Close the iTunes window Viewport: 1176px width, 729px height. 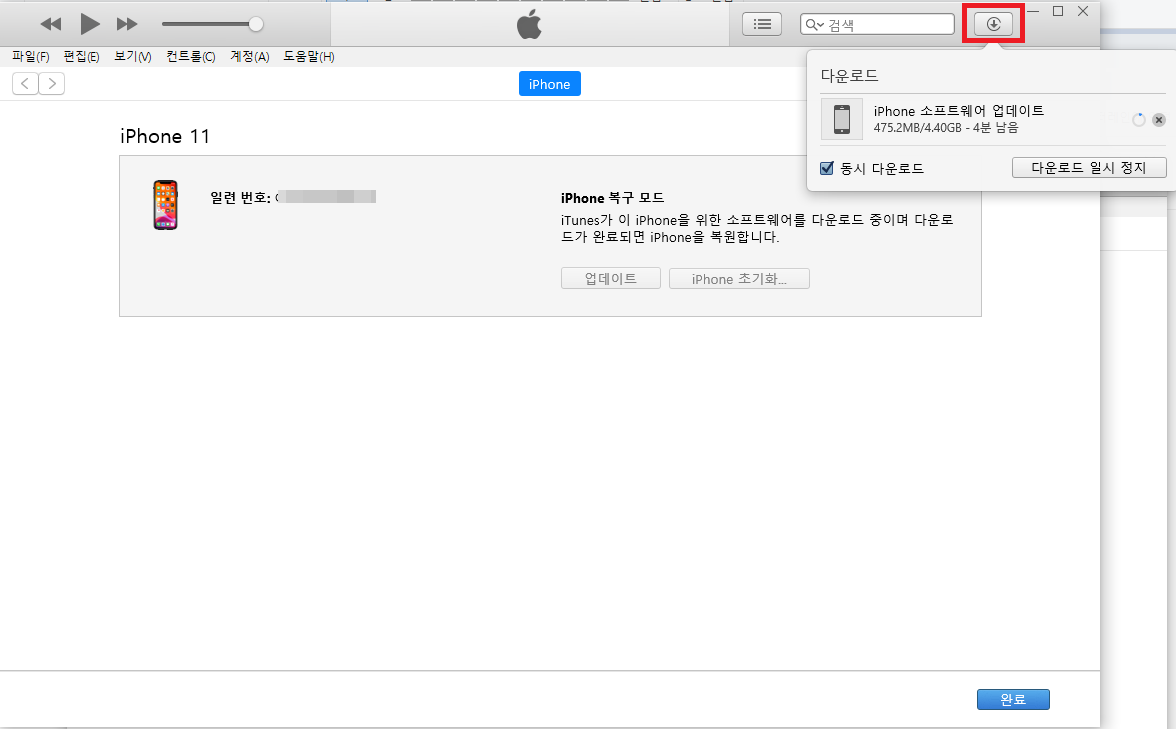[1083, 11]
